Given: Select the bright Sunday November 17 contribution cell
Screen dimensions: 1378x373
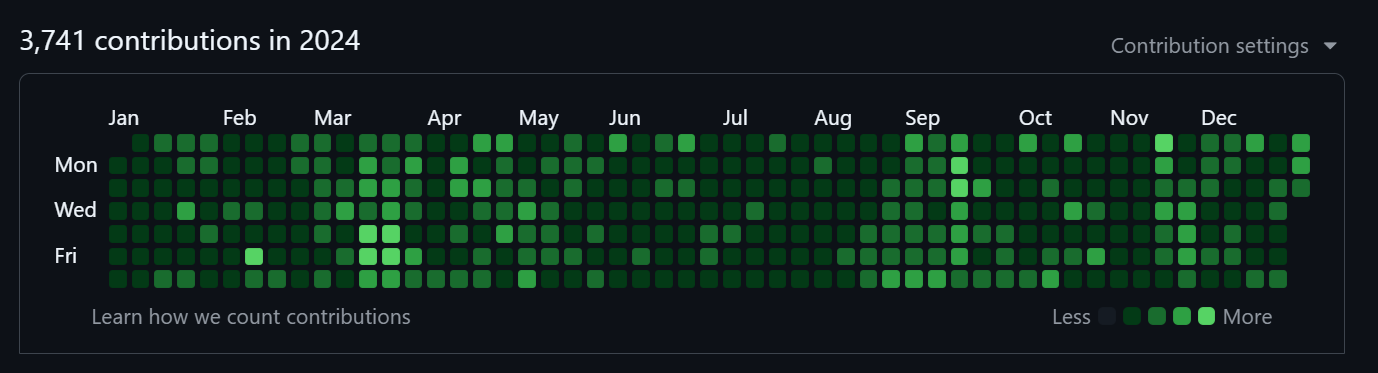Looking at the screenshot, I should 1164,142.
